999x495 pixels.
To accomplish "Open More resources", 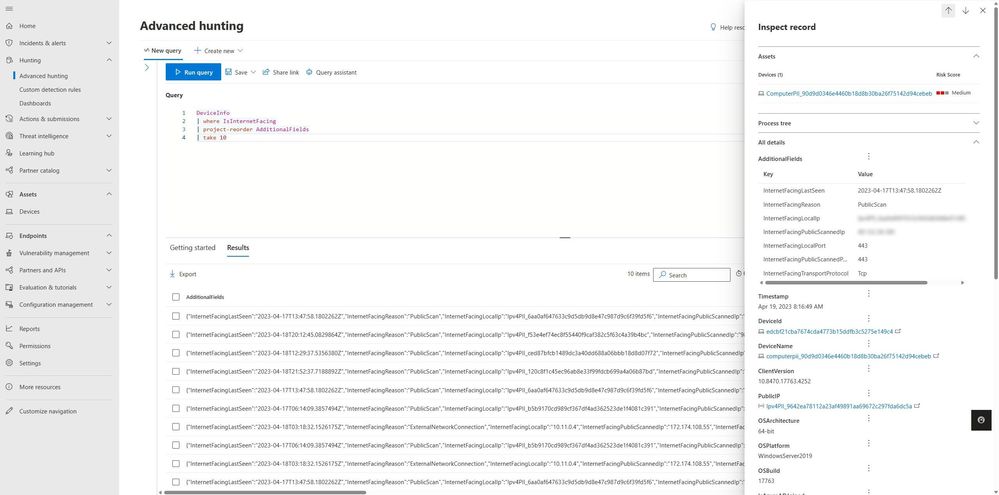I will 40,387.
